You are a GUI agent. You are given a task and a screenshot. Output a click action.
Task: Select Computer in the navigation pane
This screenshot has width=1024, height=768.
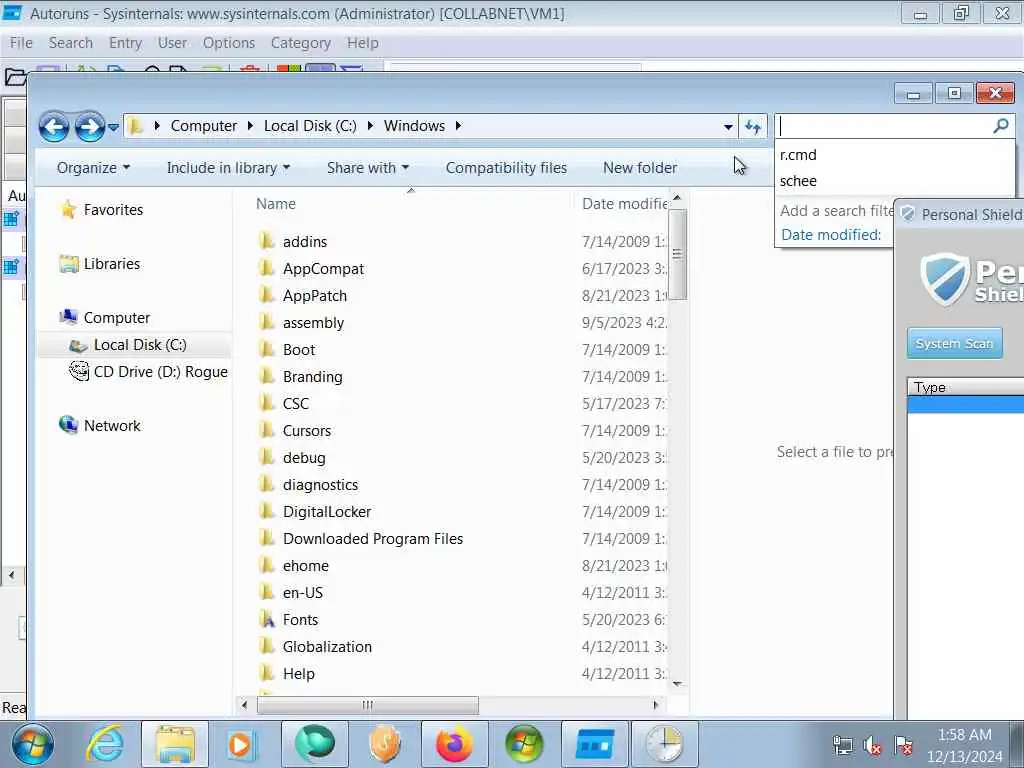click(x=117, y=318)
